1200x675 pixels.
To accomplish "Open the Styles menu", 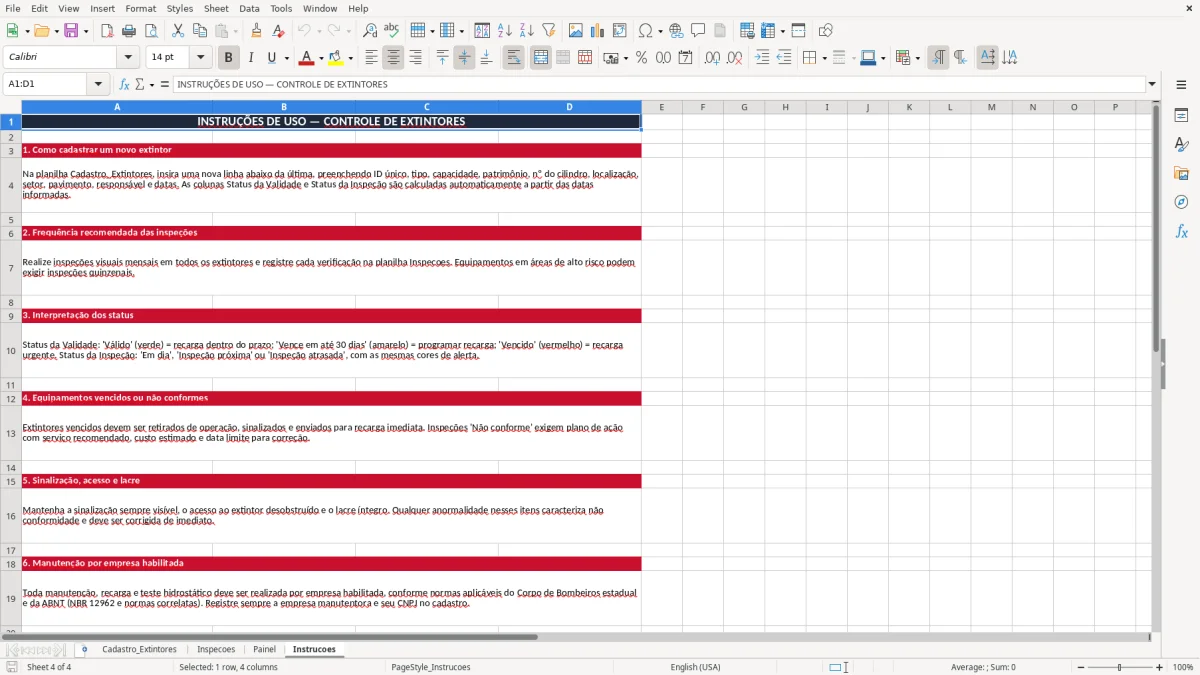I will 180,8.
